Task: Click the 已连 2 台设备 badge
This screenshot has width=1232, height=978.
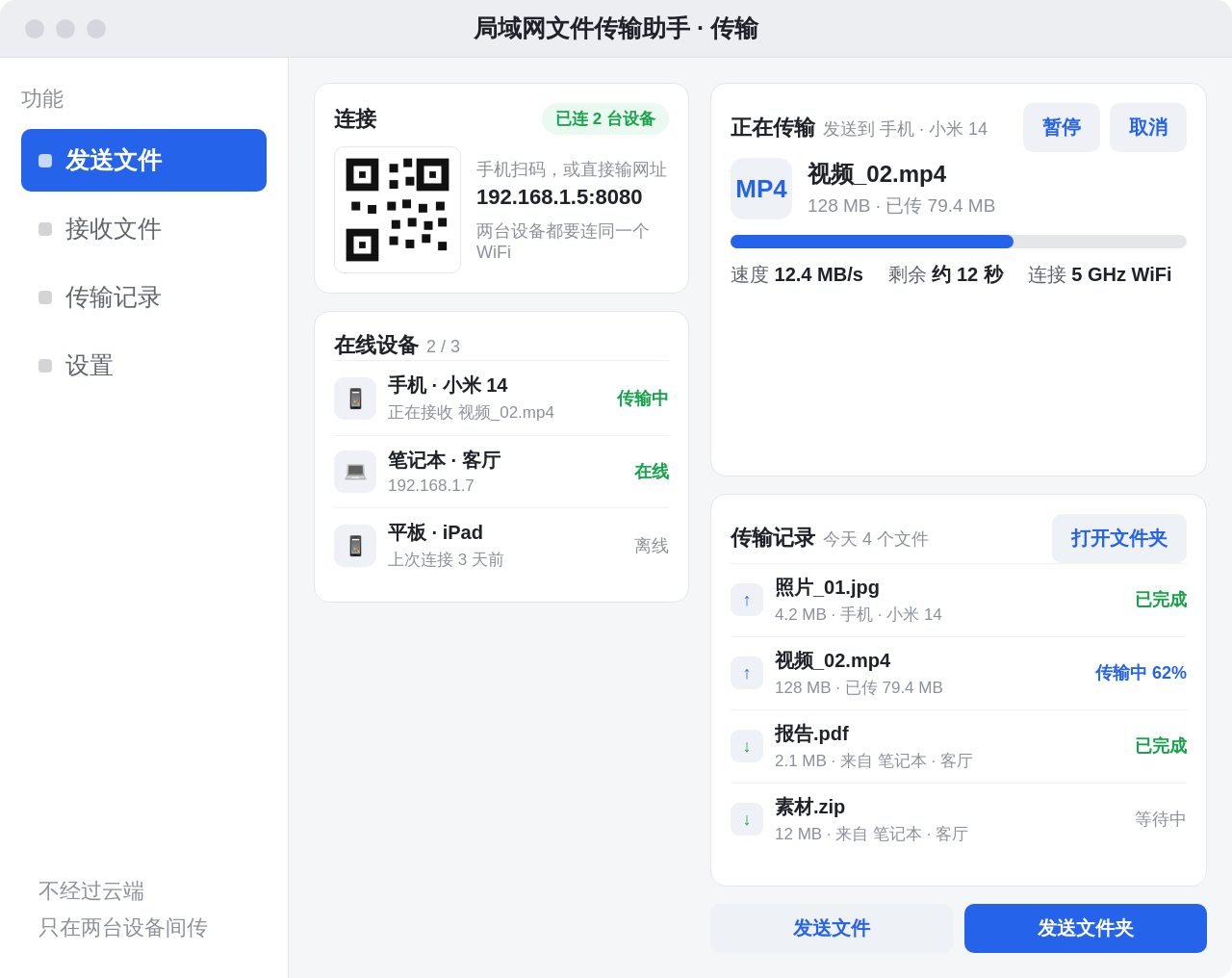Action: [x=605, y=118]
